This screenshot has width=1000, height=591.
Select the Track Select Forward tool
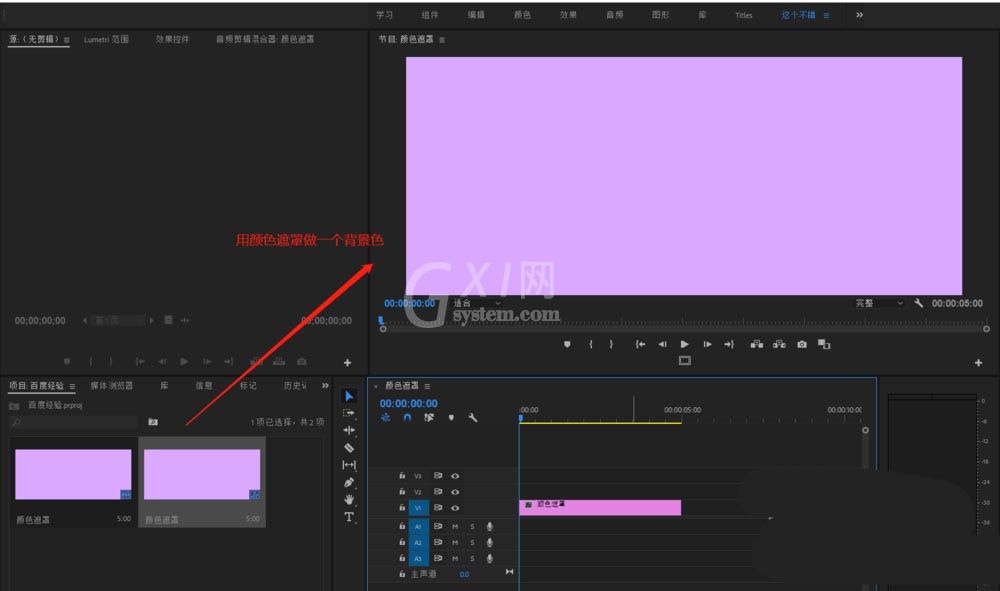349,413
